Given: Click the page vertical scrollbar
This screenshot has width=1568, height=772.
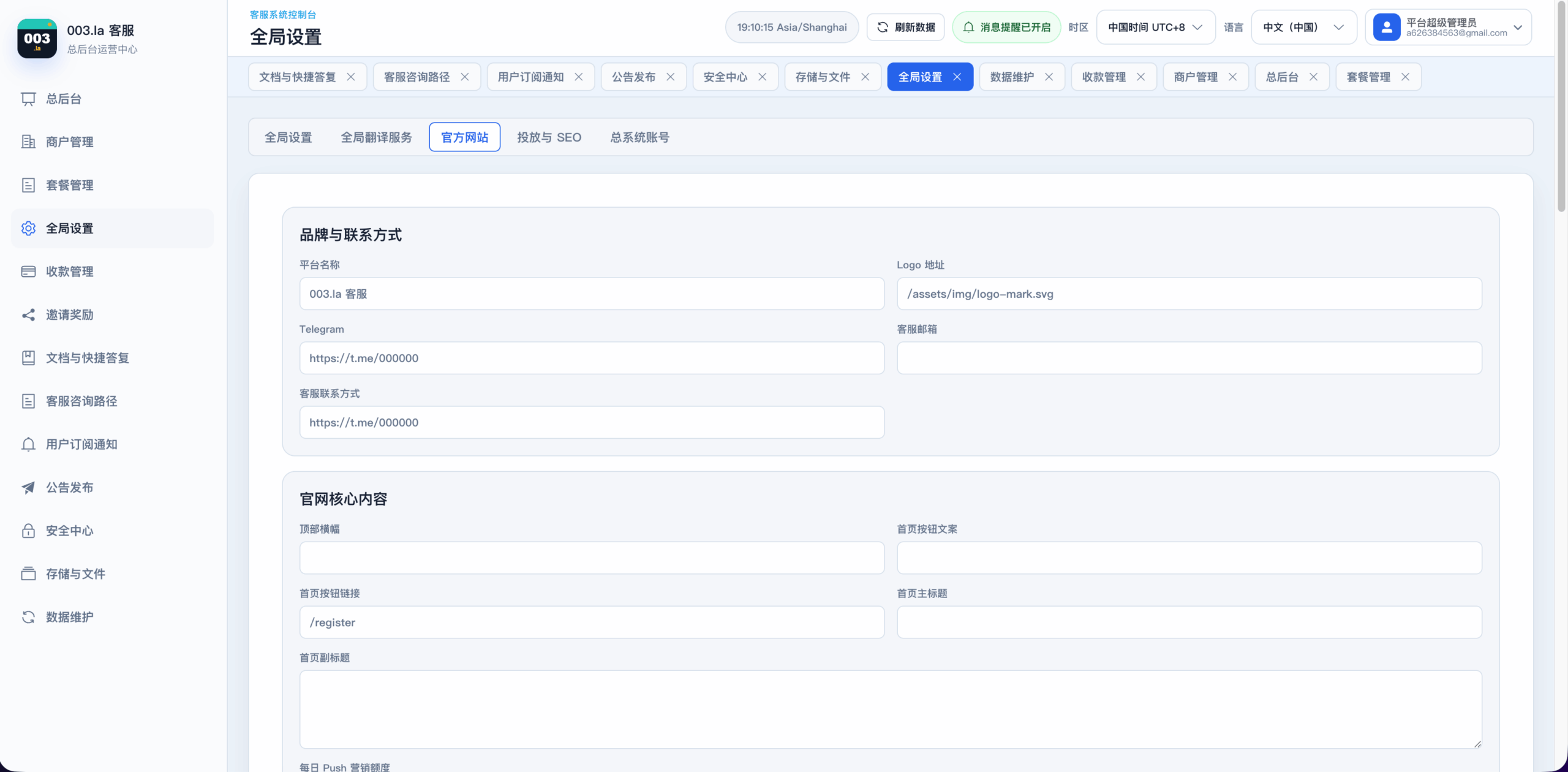Looking at the screenshot, I should click(1561, 106).
